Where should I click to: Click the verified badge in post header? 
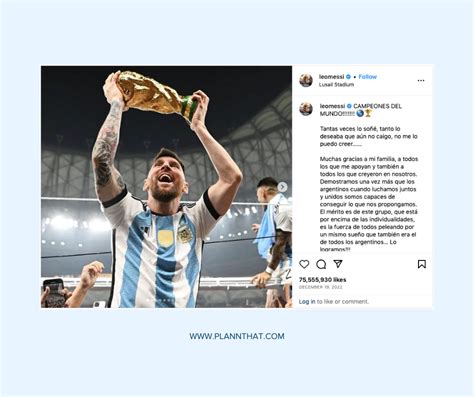pyautogui.click(x=348, y=77)
